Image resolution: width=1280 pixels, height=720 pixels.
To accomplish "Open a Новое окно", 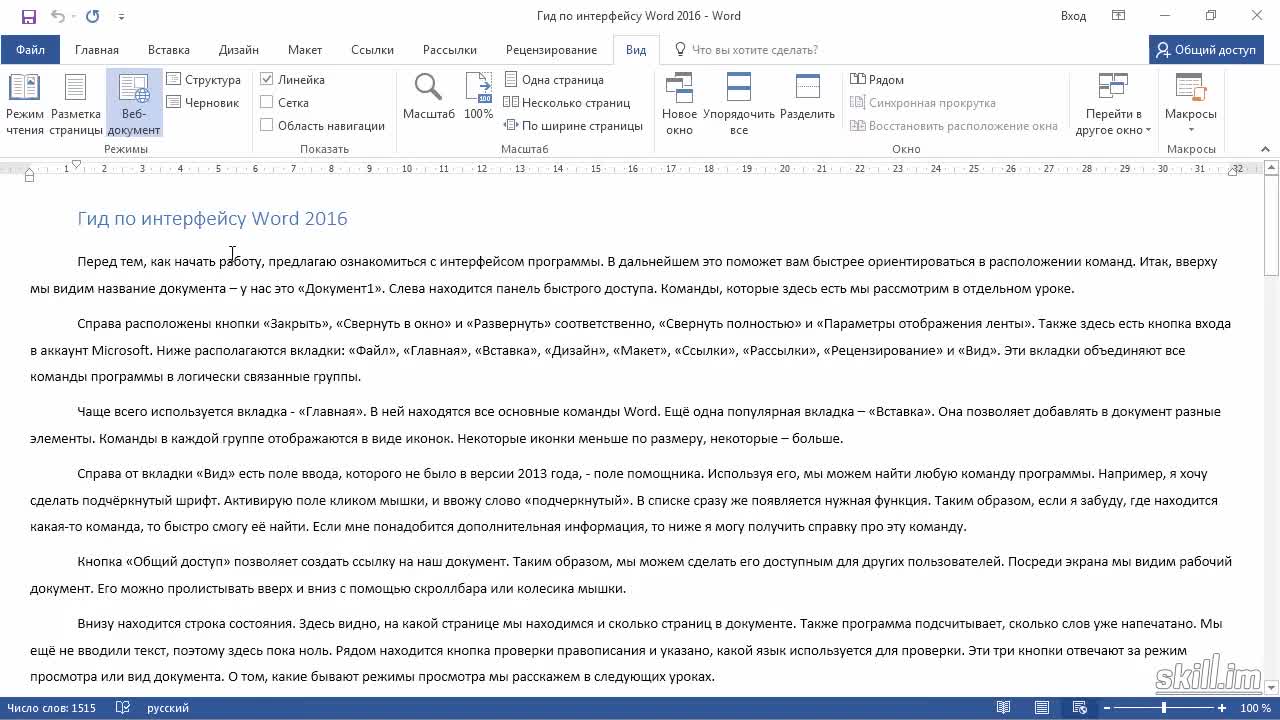I will point(680,104).
